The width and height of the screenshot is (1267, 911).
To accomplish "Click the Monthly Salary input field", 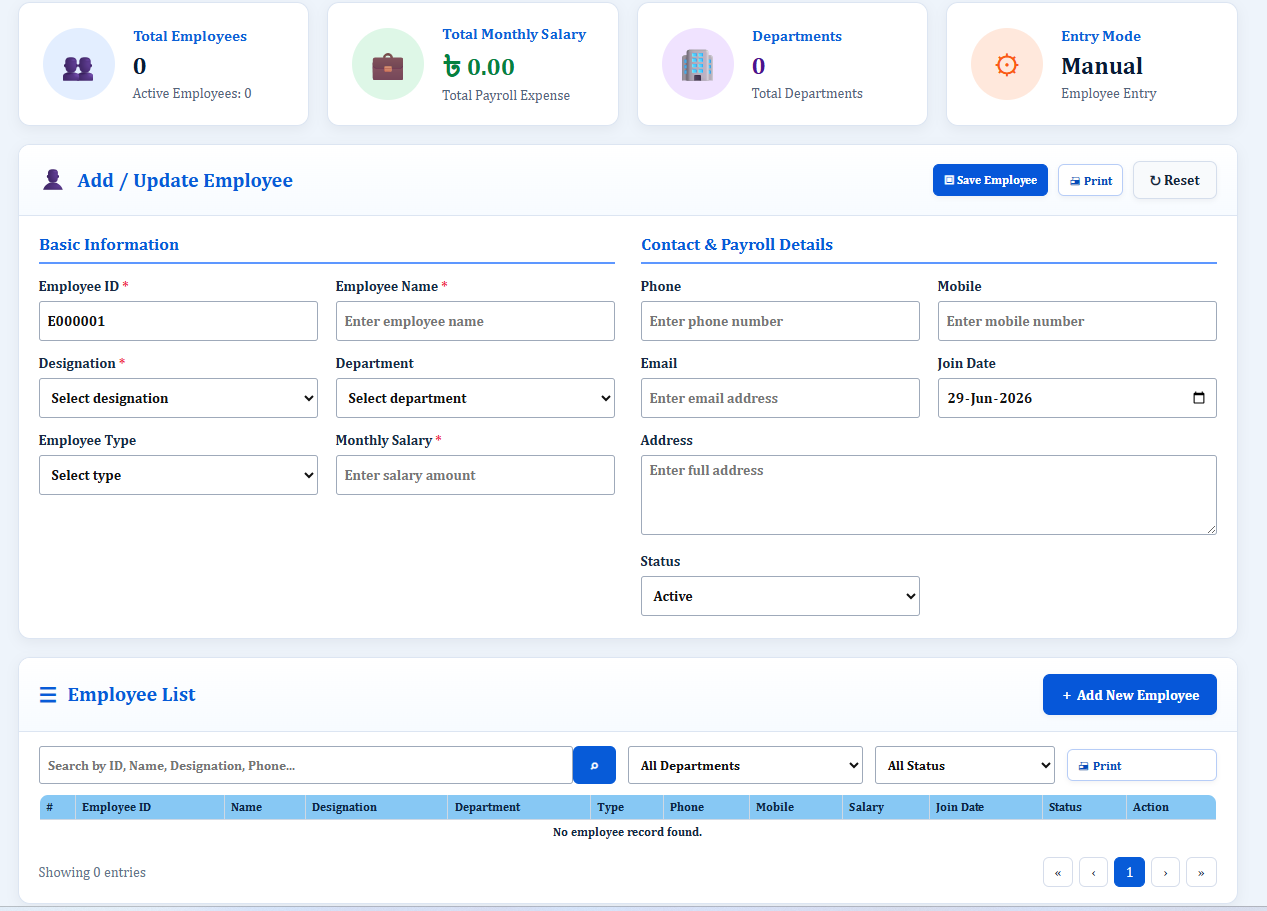I will pos(475,475).
